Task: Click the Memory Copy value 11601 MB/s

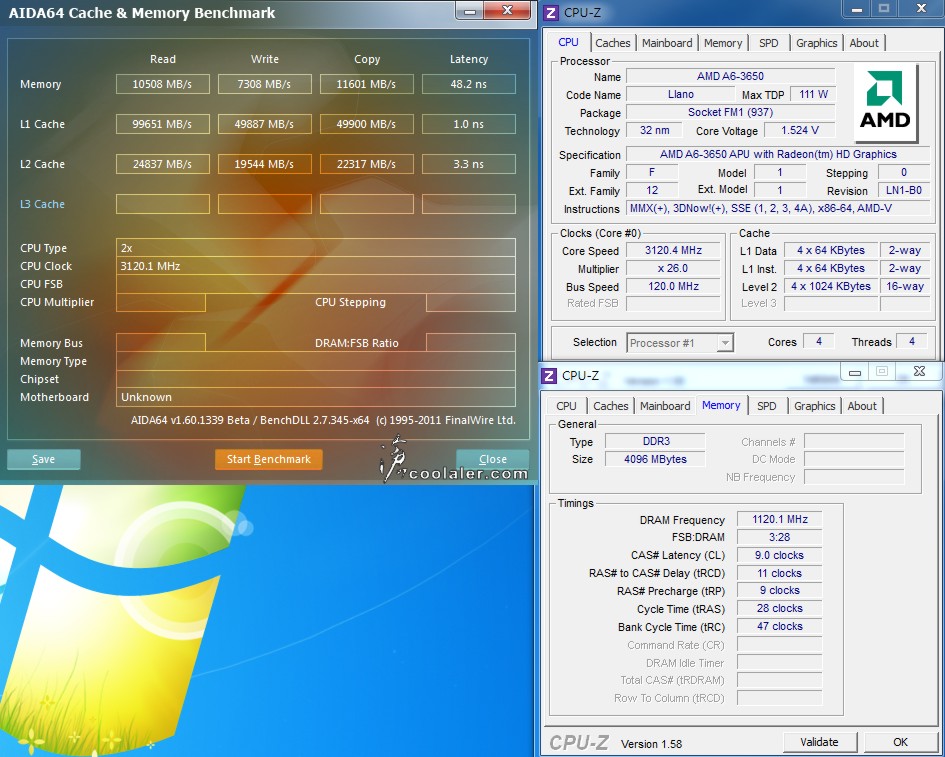Action: (366, 84)
